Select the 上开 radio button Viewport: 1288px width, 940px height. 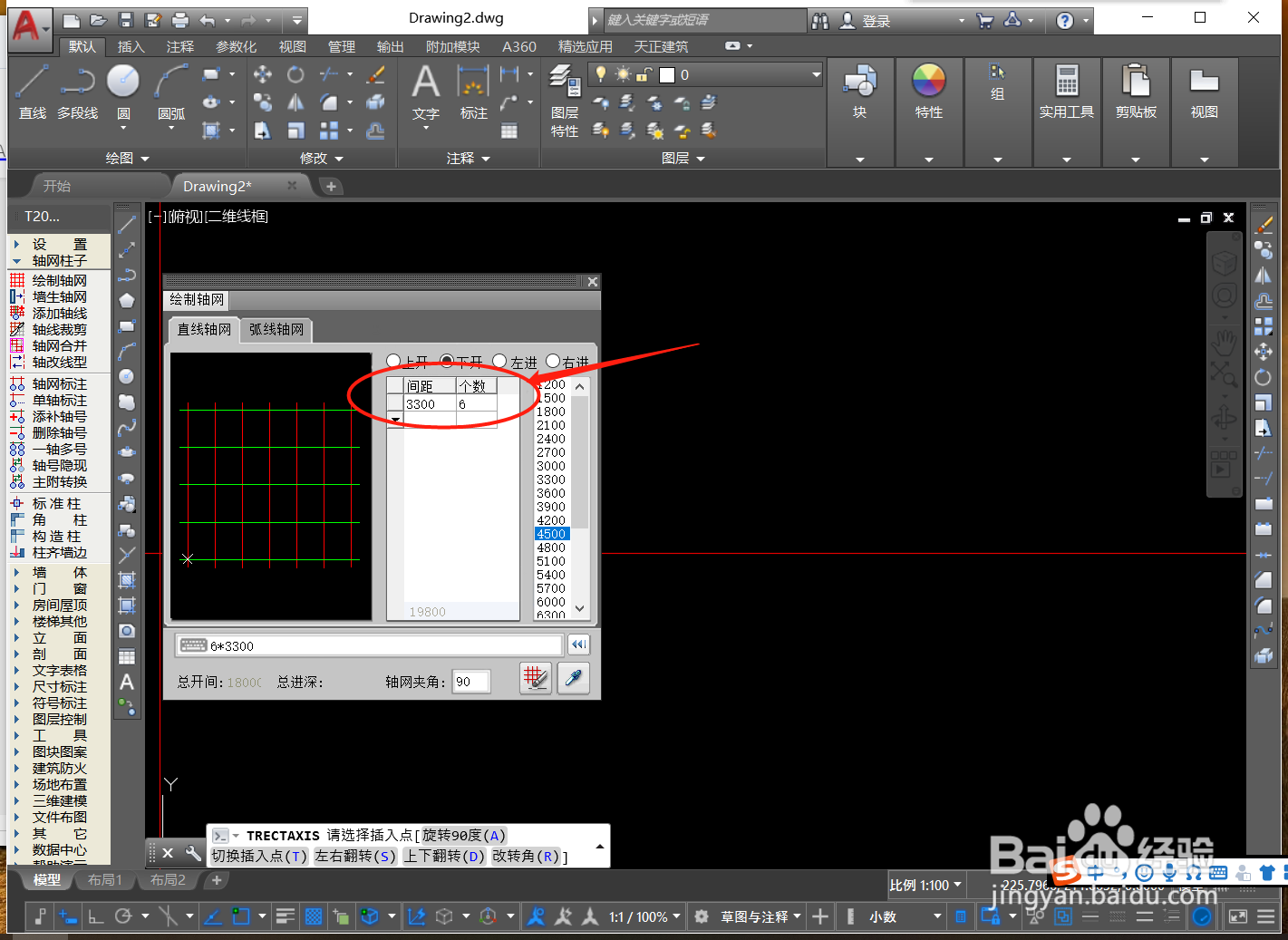coord(393,361)
